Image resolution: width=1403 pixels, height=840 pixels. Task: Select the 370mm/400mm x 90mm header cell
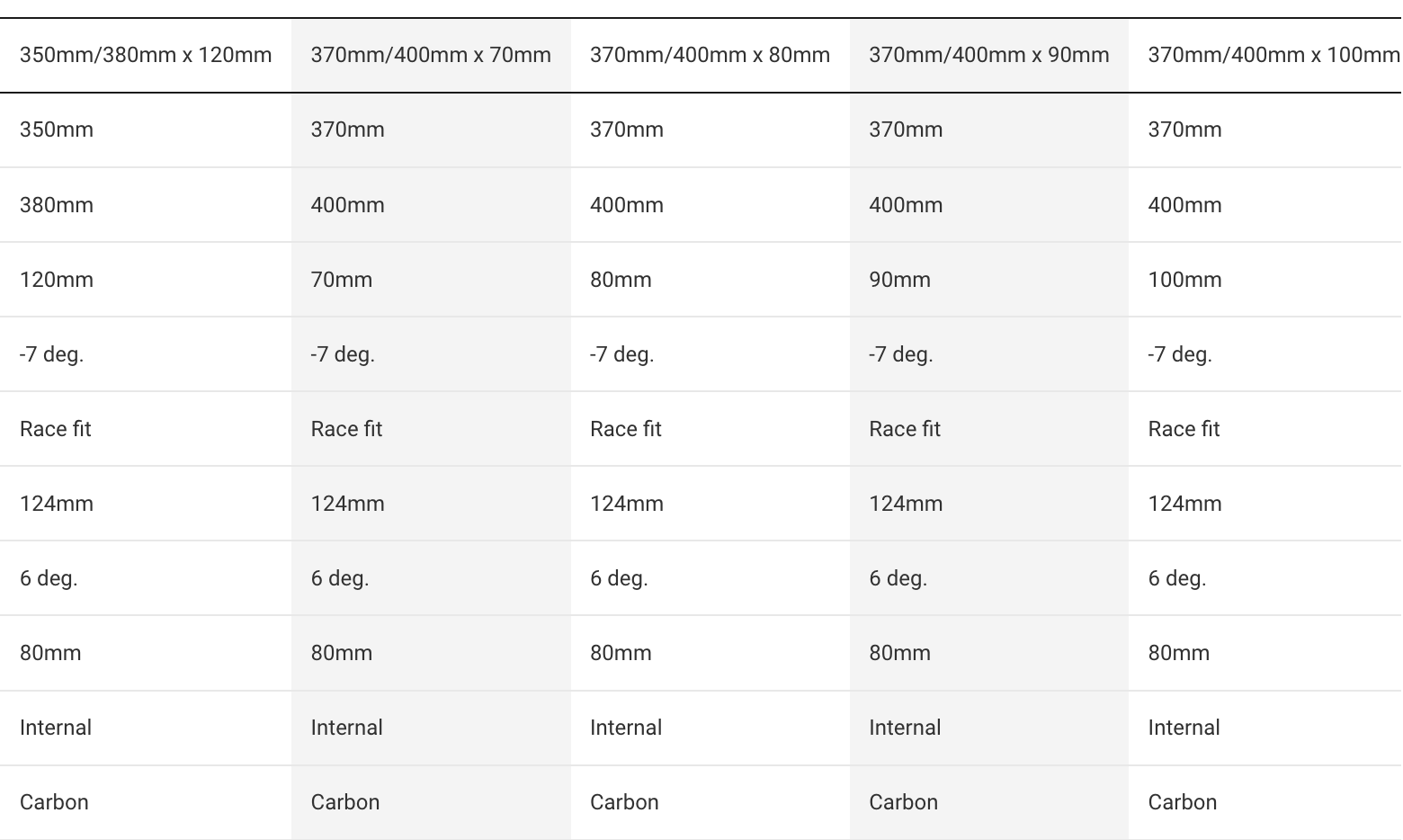[988, 55]
